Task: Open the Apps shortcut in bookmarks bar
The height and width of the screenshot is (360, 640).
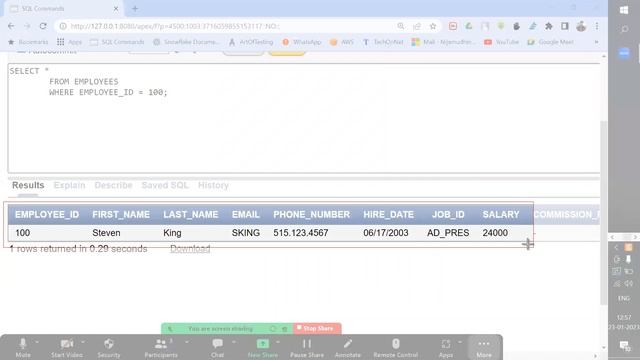Action: coord(69,42)
